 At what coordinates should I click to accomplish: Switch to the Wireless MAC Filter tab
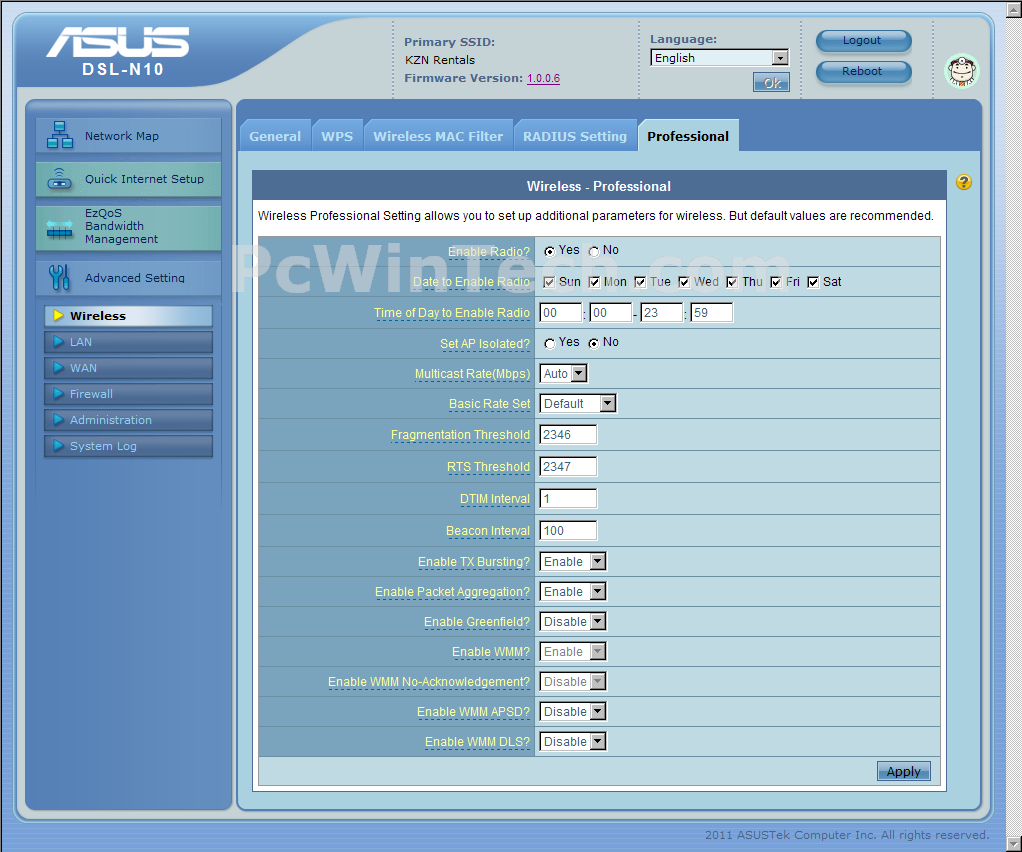(x=438, y=136)
